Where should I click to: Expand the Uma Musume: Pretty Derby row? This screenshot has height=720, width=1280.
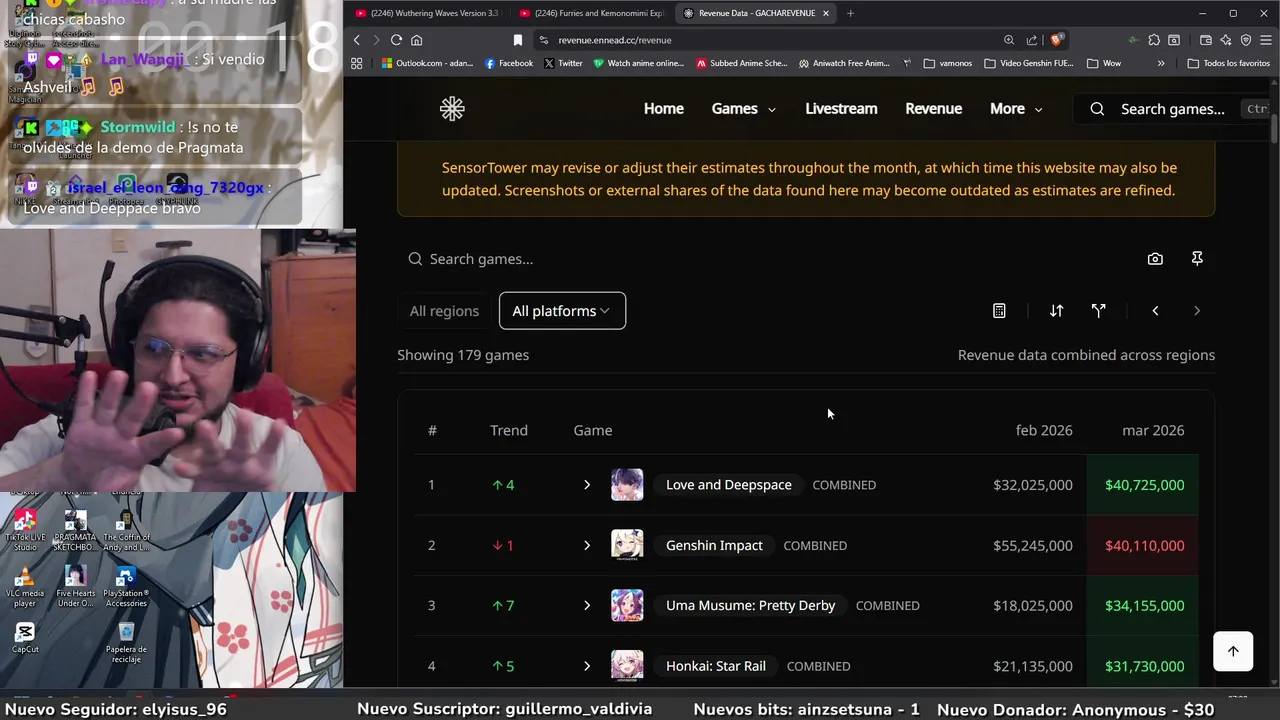pos(587,606)
